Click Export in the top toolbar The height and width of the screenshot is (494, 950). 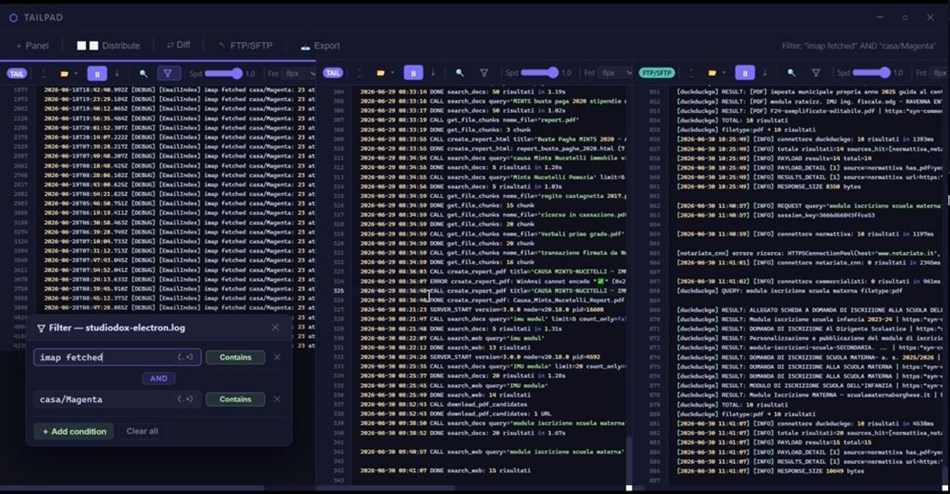(x=320, y=45)
